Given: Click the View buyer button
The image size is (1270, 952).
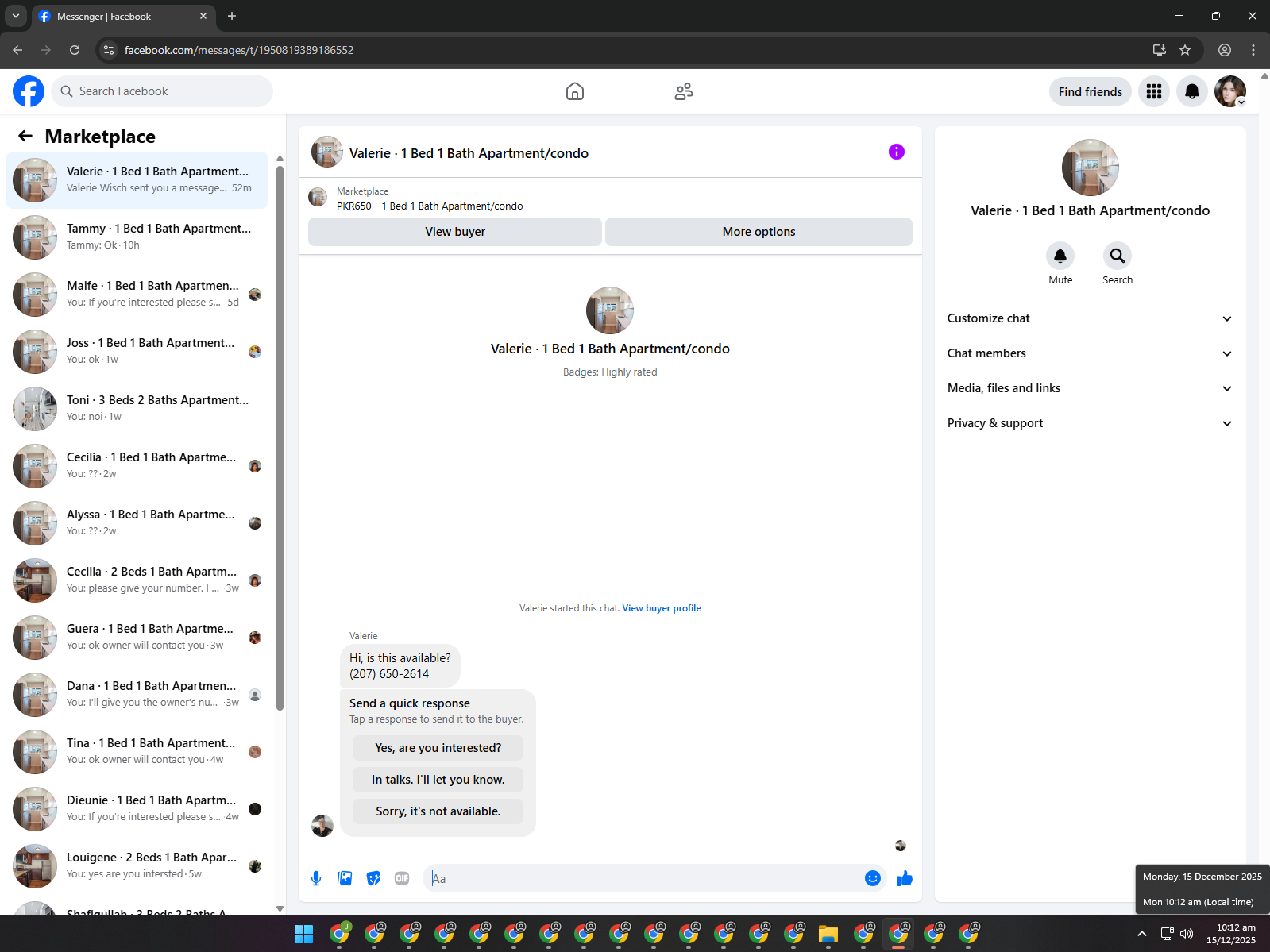Looking at the screenshot, I should click(455, 232).
